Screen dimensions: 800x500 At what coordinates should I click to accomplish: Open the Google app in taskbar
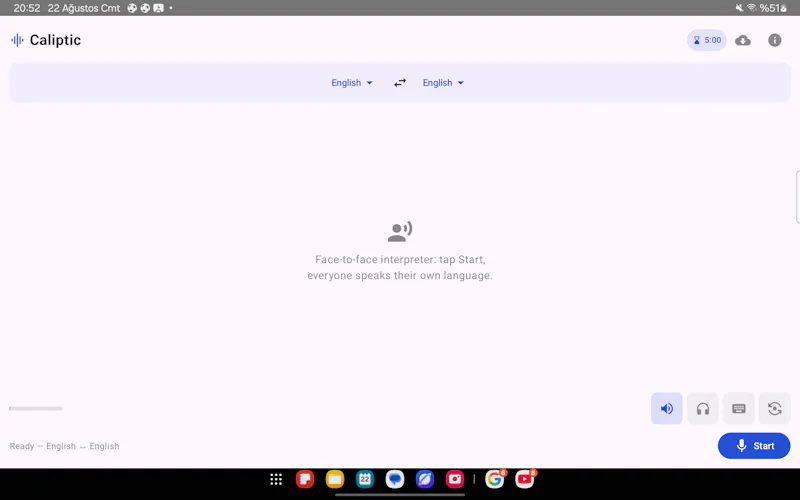click(x=494, y=479)
